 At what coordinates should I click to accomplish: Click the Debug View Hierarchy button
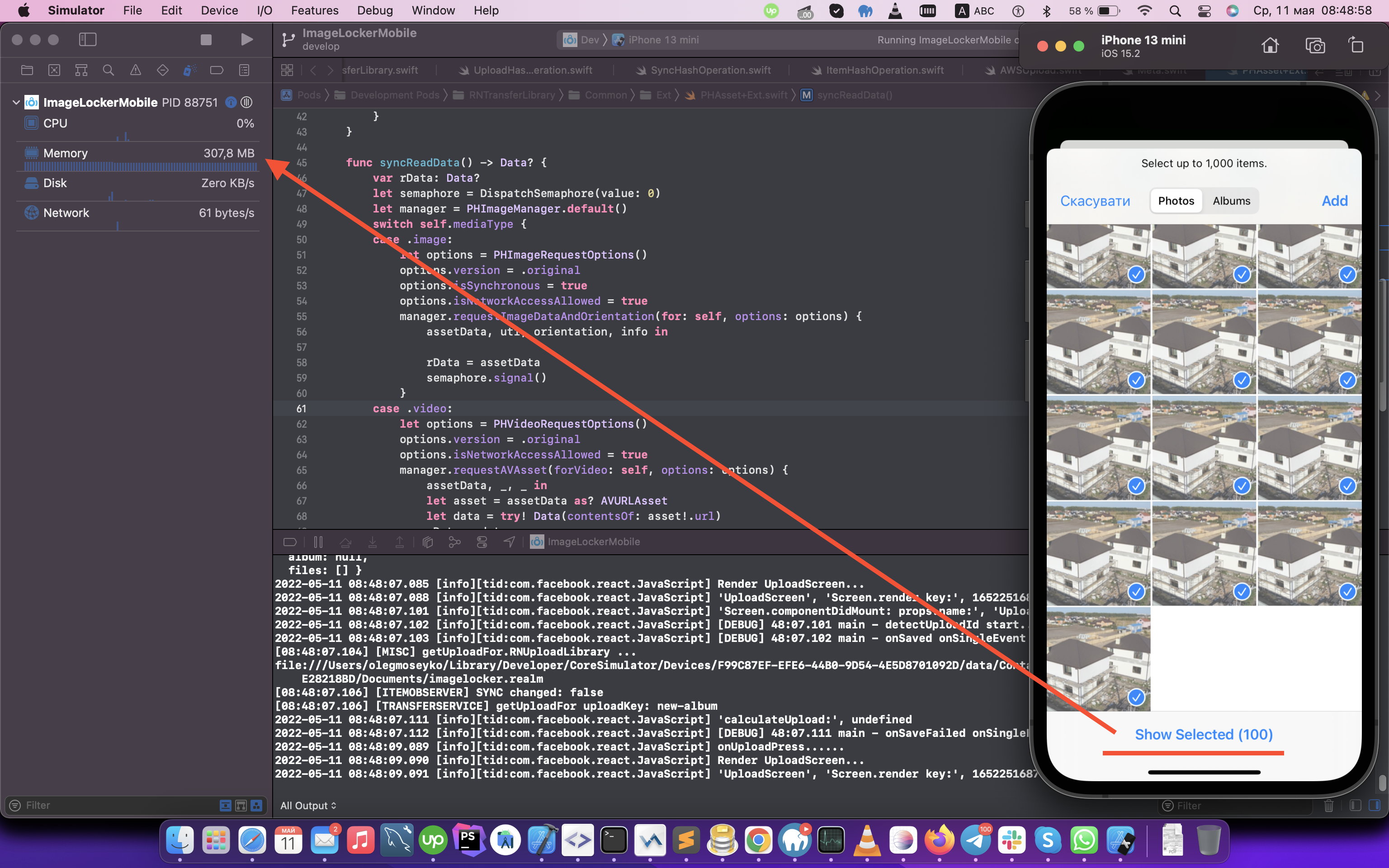point(428,541)
